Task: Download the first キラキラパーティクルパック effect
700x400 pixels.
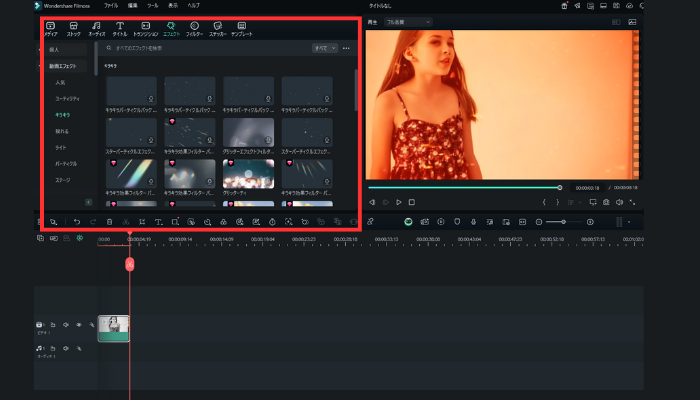Action: point(151,99)
